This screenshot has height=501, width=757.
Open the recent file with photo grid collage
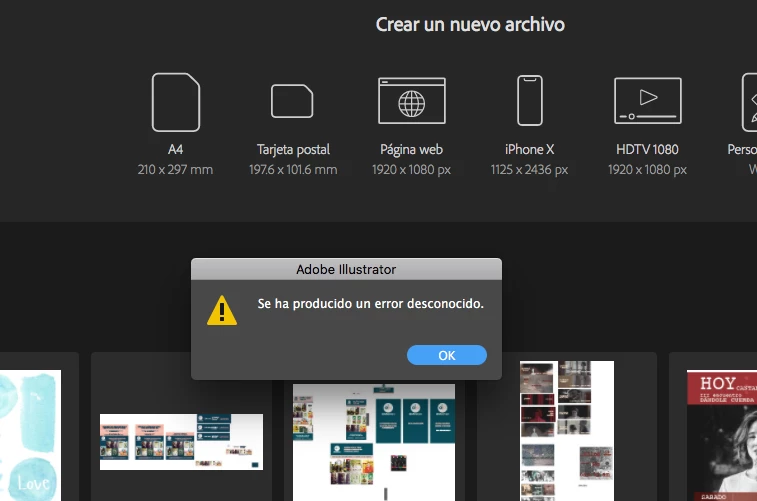567,431
